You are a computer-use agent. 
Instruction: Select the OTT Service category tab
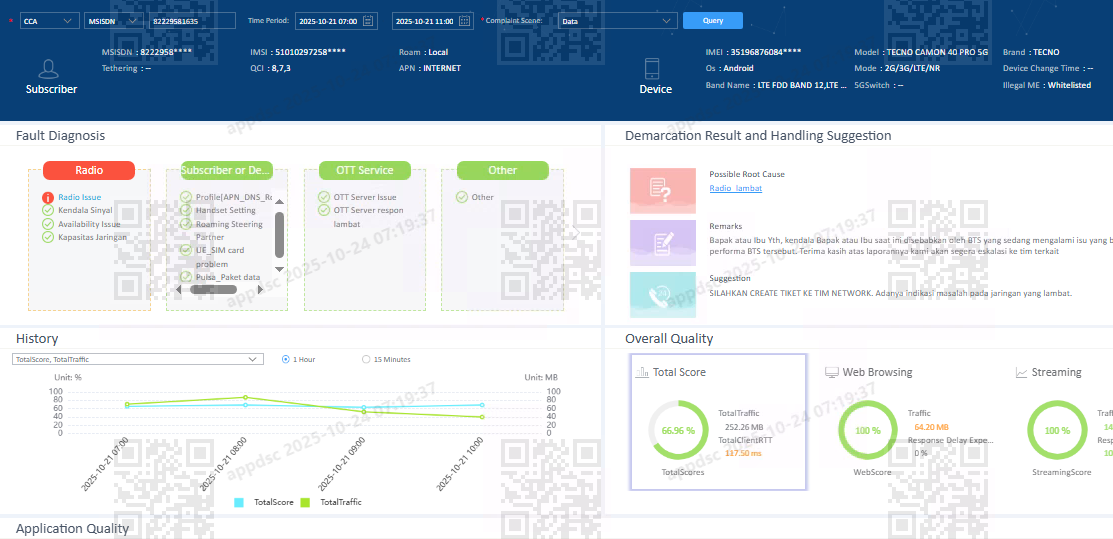point(365,170)
